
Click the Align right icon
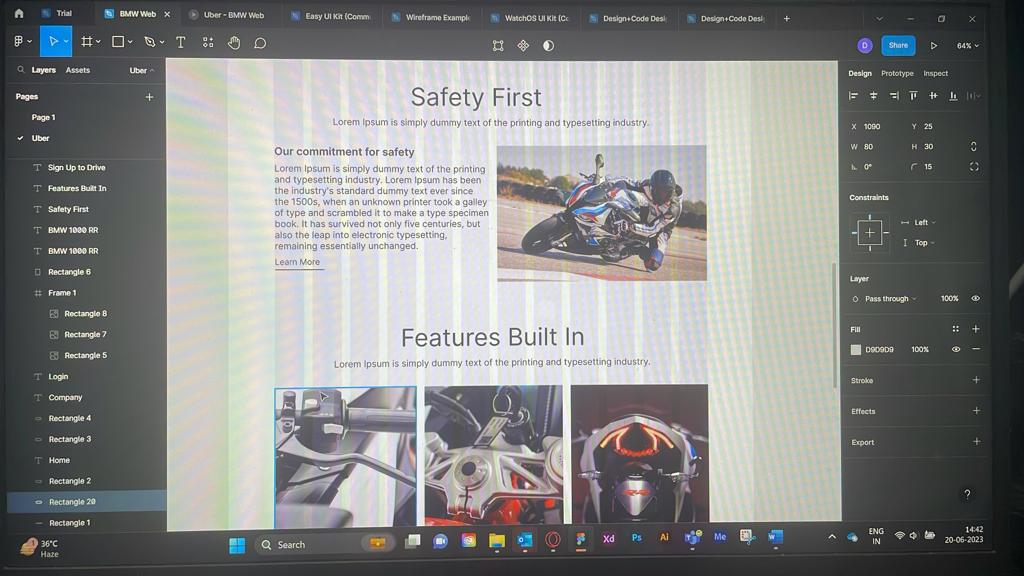[x=893, y=96]
